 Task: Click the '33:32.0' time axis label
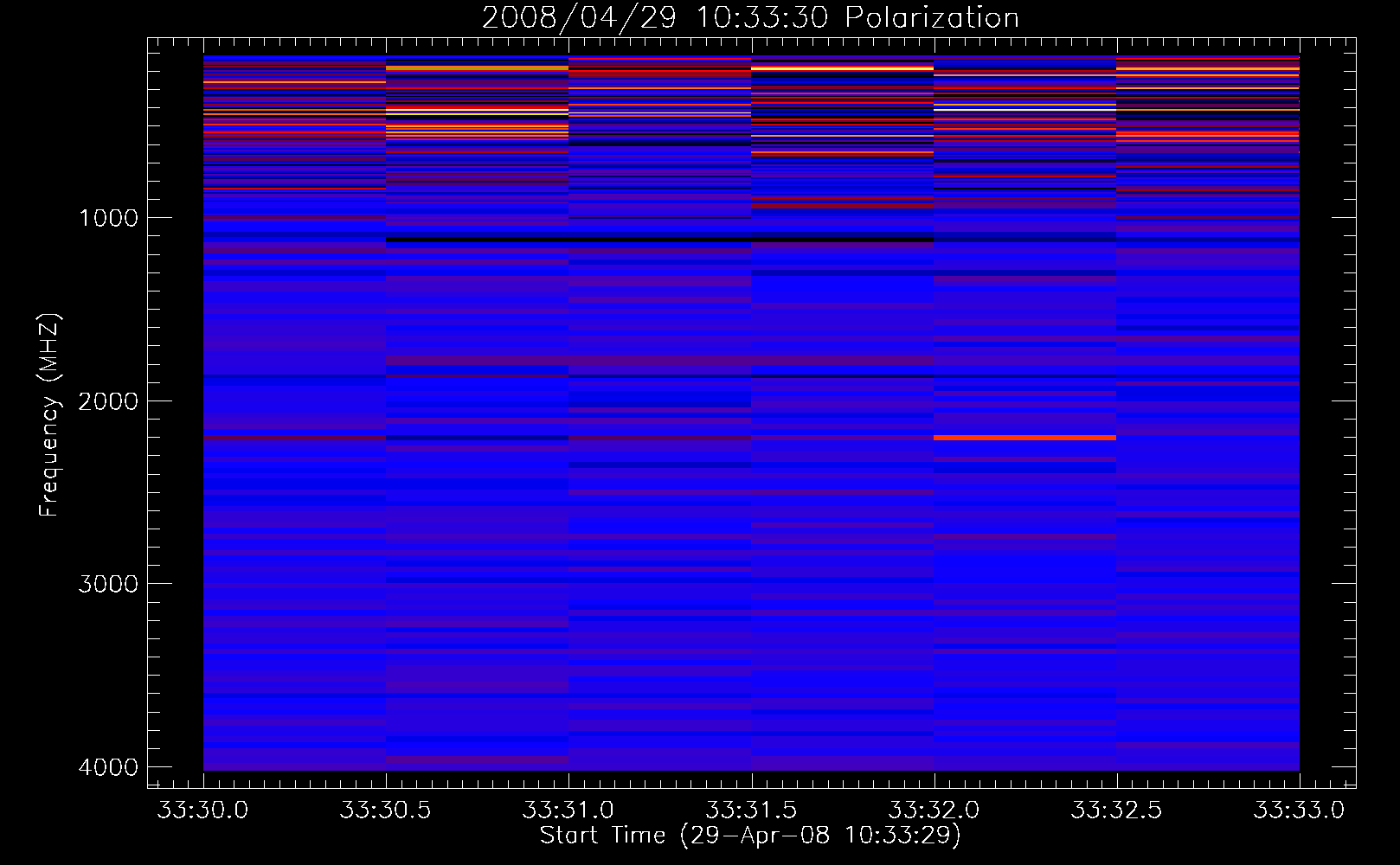(934, 810)
